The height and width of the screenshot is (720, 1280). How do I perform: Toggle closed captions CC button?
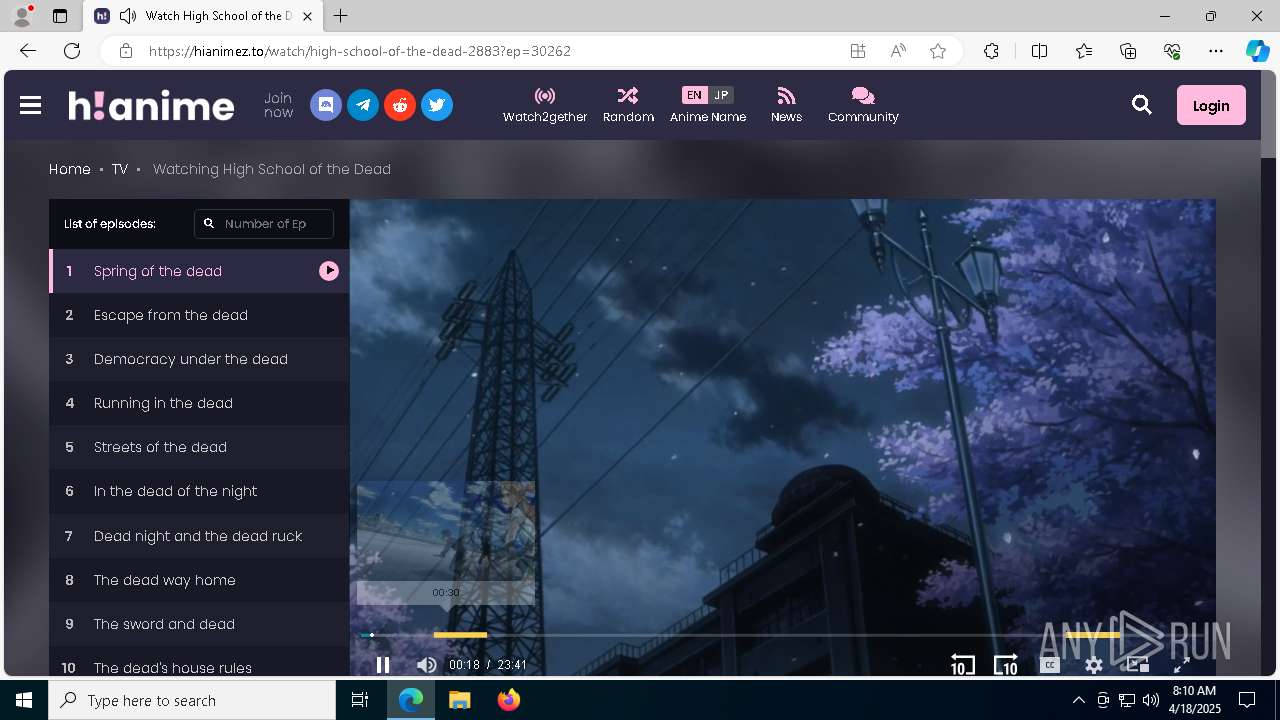[x=1049, y=665]
